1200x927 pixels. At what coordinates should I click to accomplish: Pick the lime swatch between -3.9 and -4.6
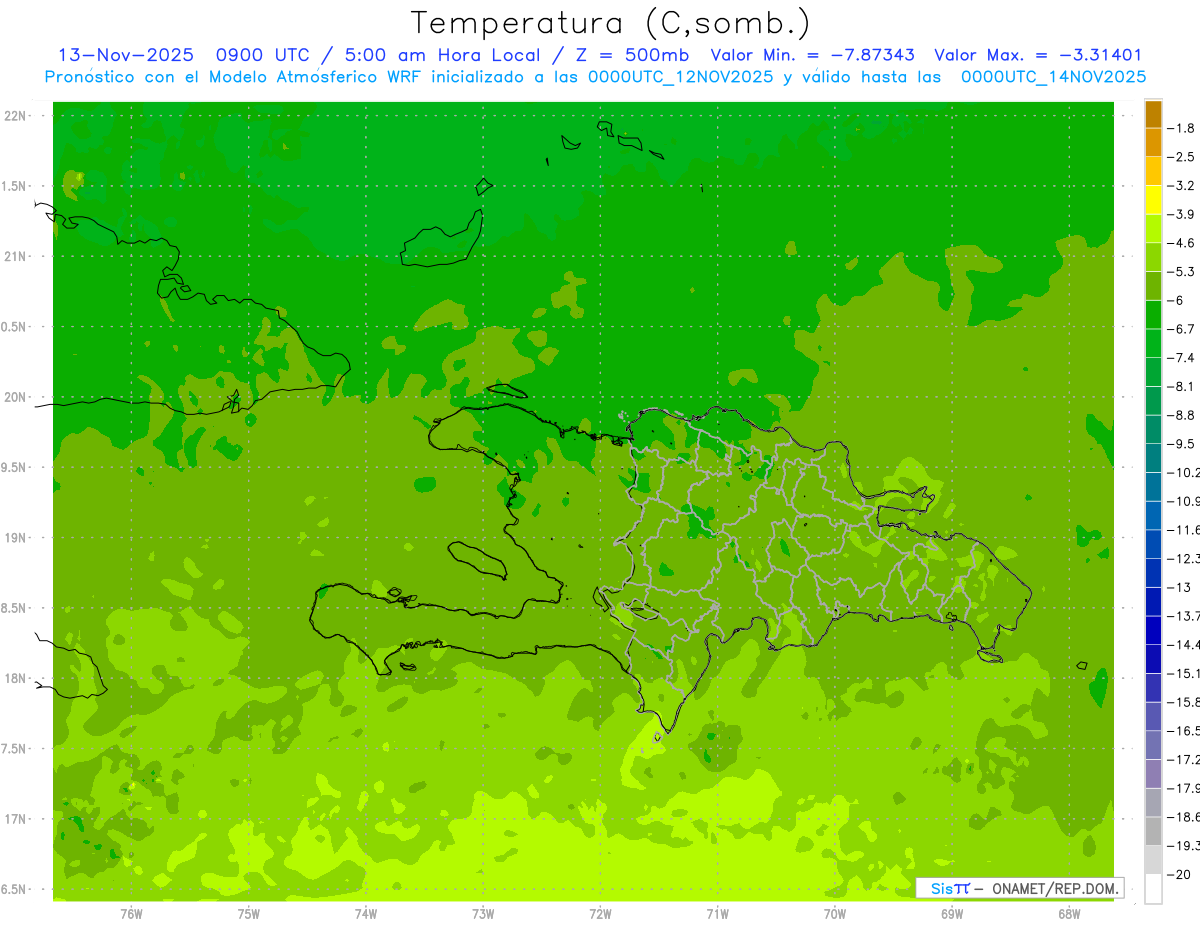pyautogui.click(x=1153, y=229)
